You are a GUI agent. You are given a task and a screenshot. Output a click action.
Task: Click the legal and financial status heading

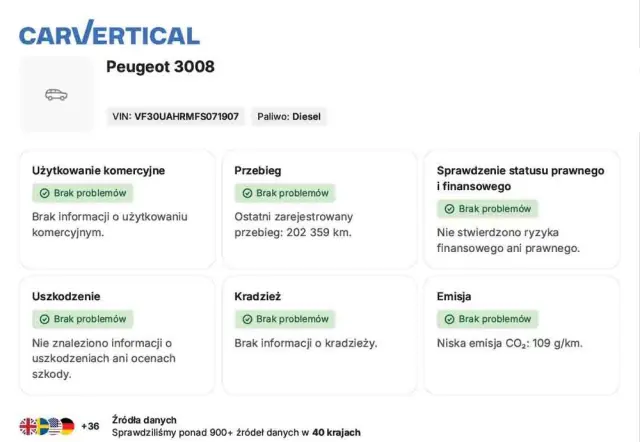520,178
